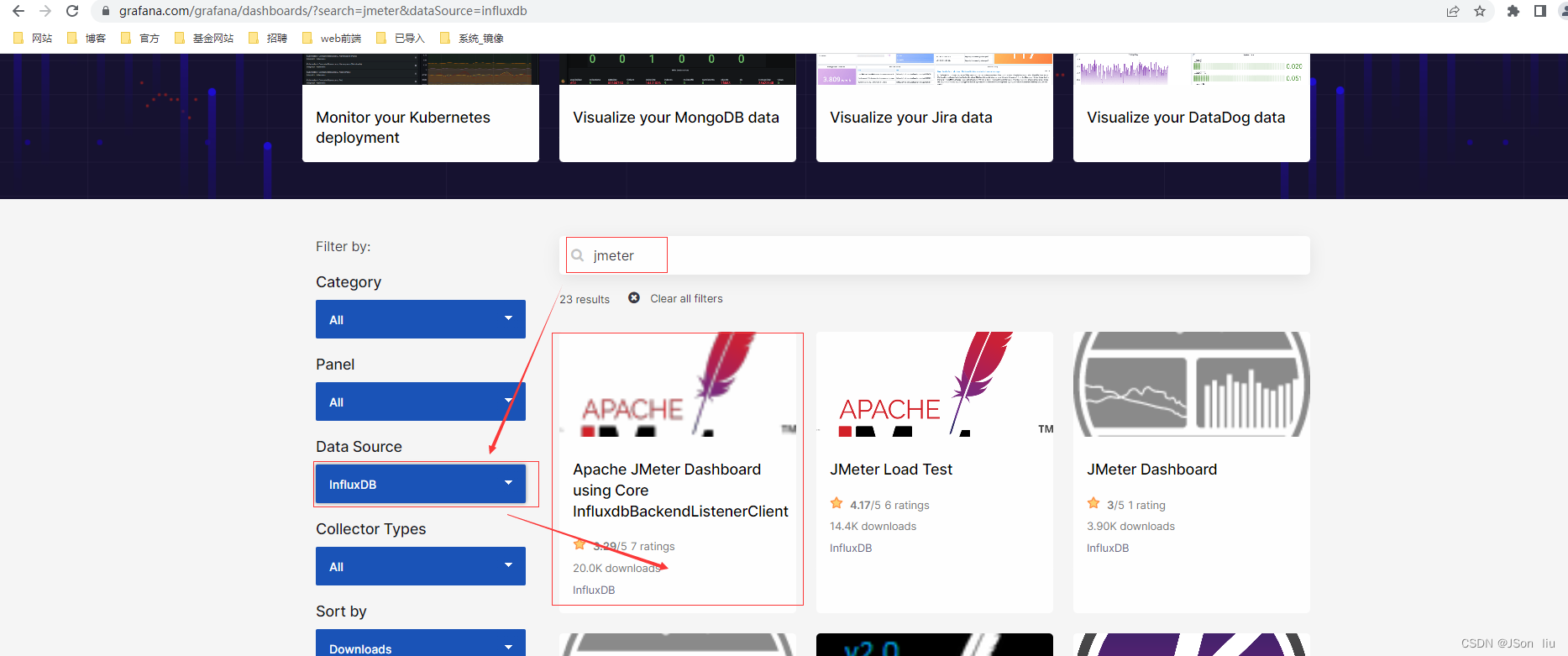Image resolution: width=1568 pixels, height=656 pixels.
Task: Expand the Category All dropdown
Action: (421, 319)
